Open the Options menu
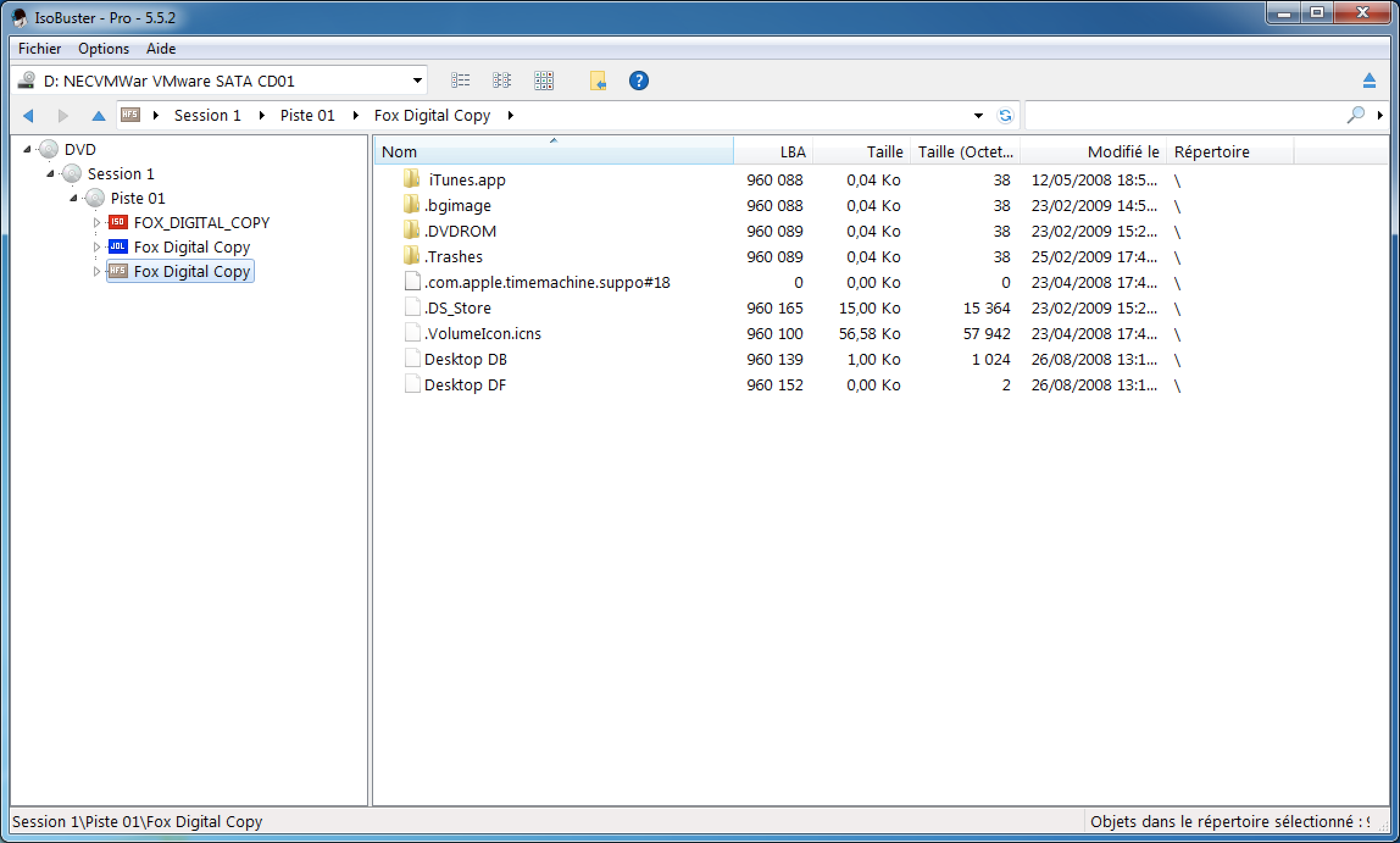Screen dimensions: 1400x843 104,48
